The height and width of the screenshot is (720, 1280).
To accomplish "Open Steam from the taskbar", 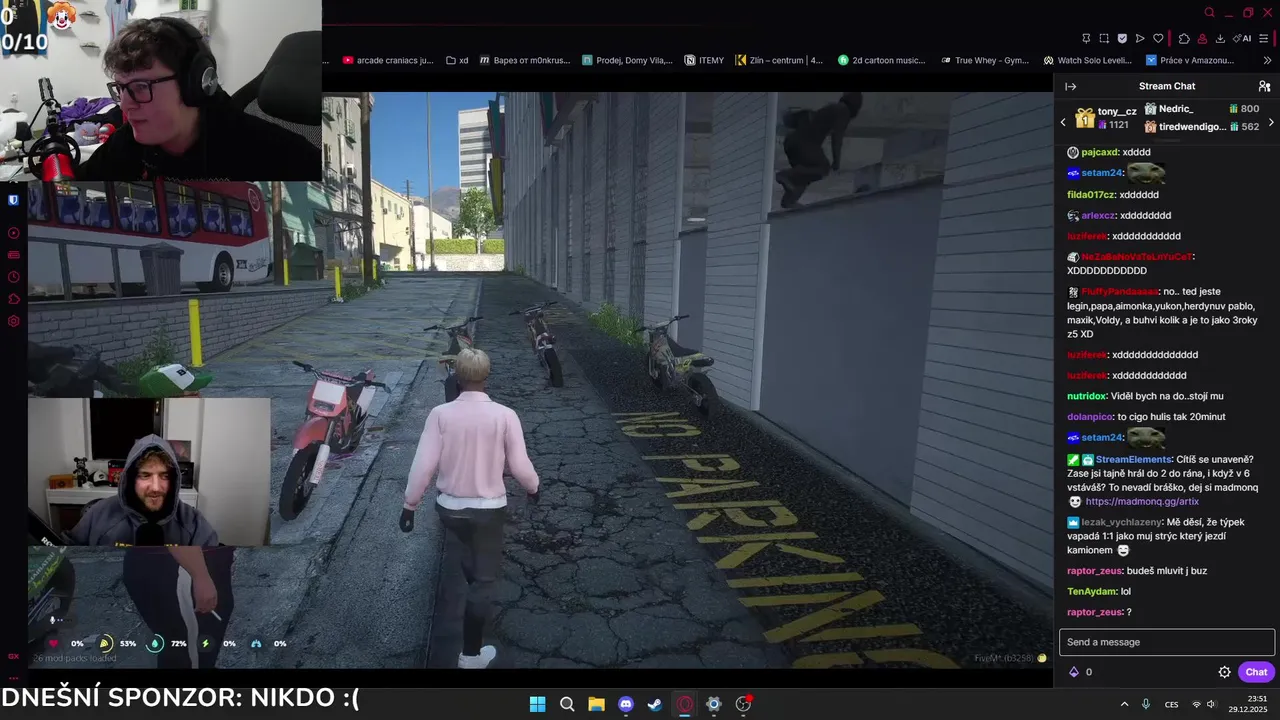I will (655, 704).
